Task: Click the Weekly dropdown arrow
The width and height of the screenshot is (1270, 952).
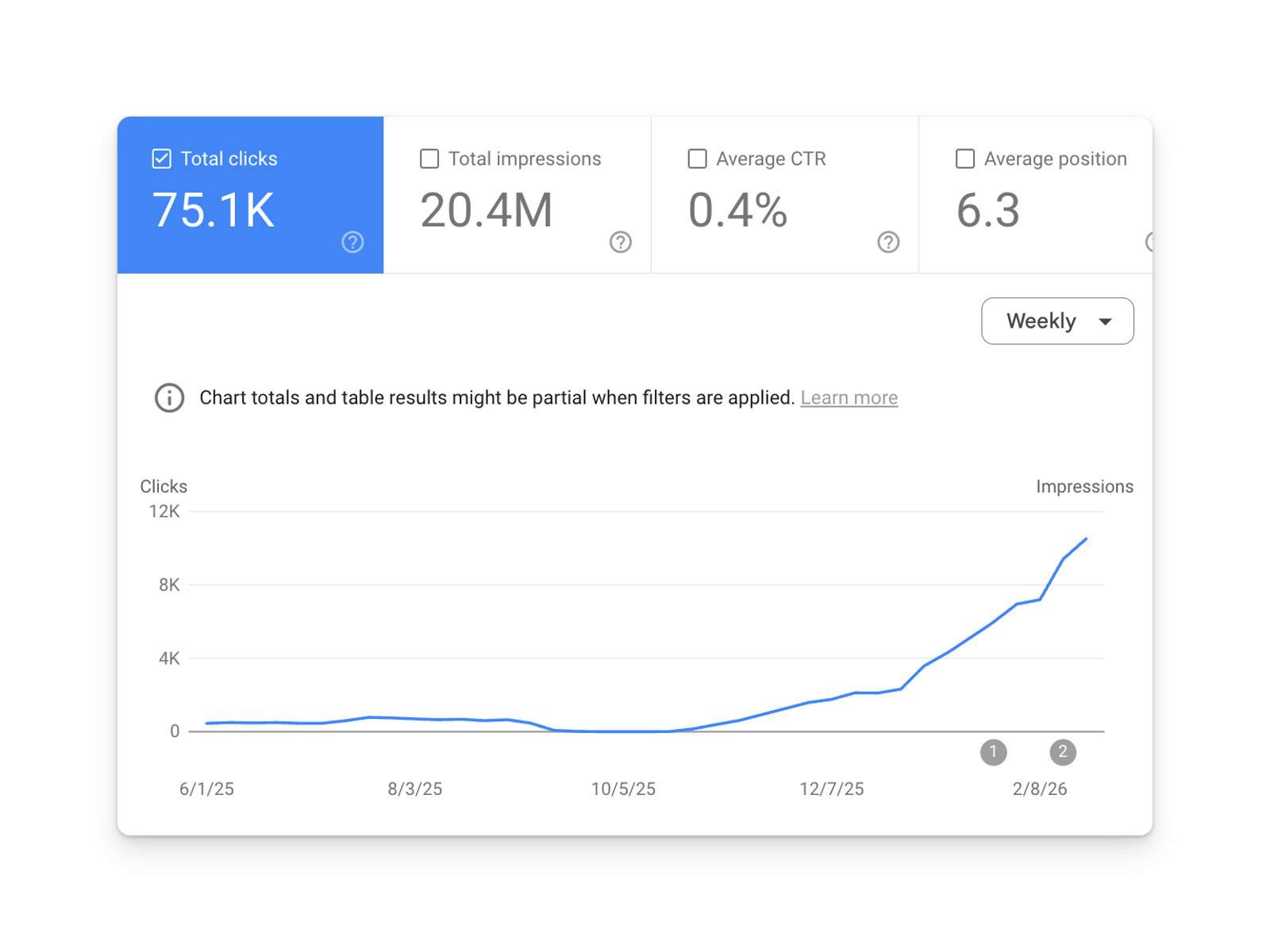Action: 1105,321
